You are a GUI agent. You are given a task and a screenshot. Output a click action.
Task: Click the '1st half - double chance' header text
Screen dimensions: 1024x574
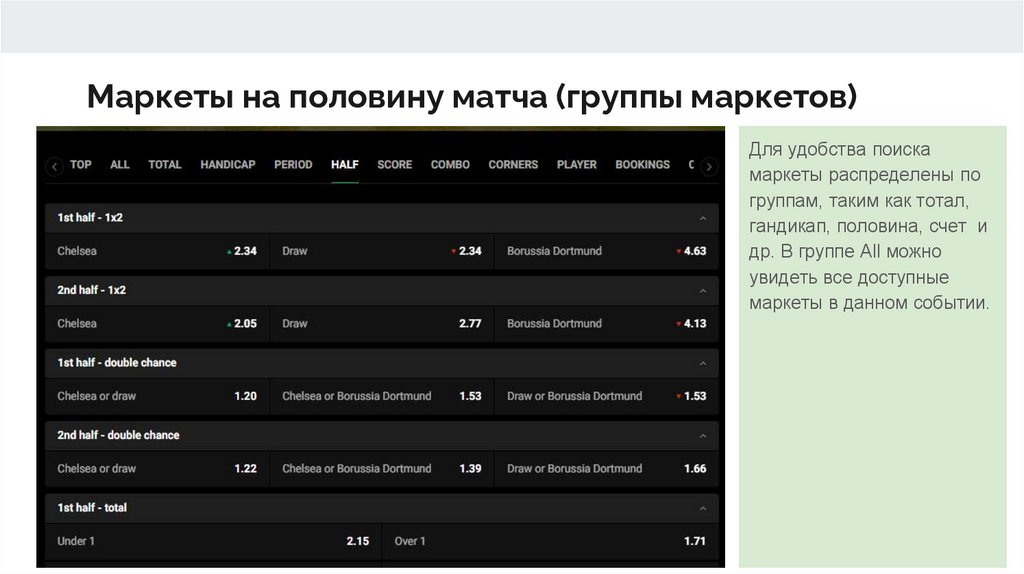pyautogui.click(x=117, y=362)
